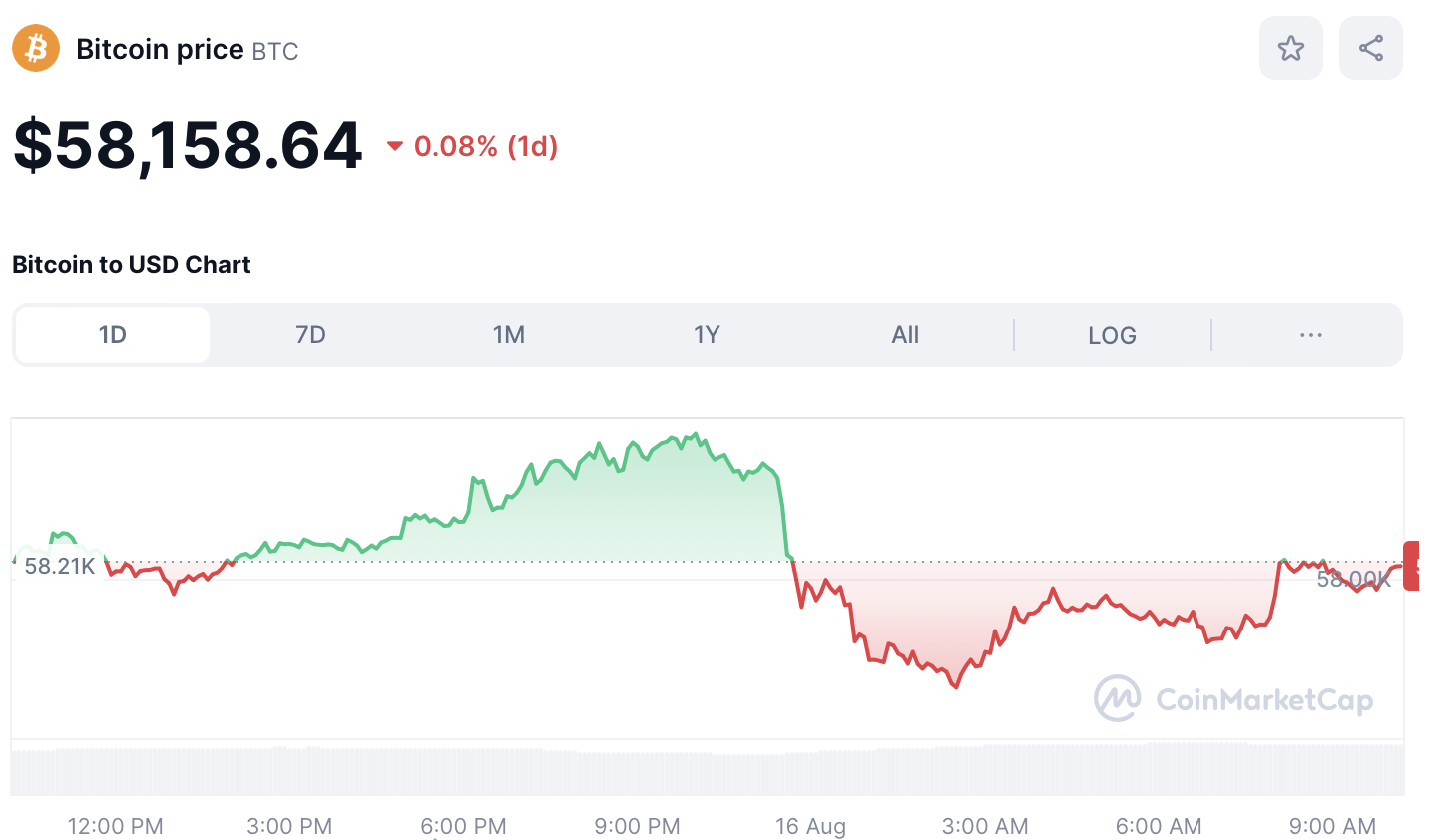Toggle LOG scale for the chart
This screenshot has height=840, width=1435.
[x=1111, y=335]
